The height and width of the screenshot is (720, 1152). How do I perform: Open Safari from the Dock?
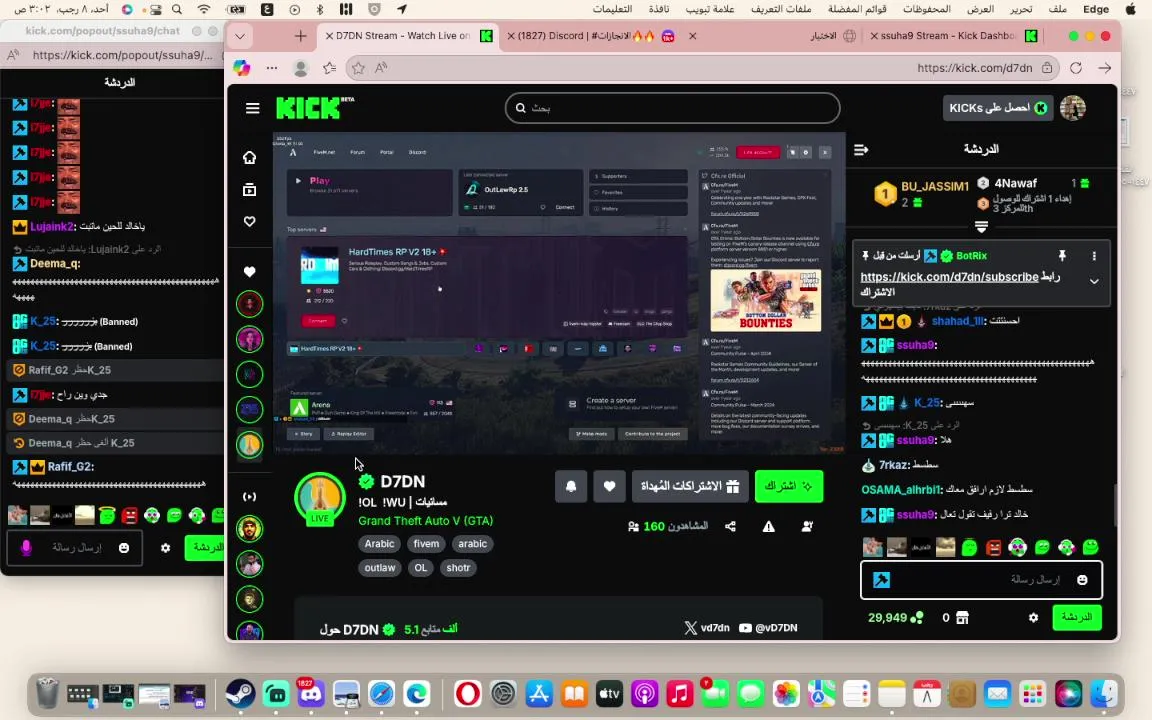point(381,694)
